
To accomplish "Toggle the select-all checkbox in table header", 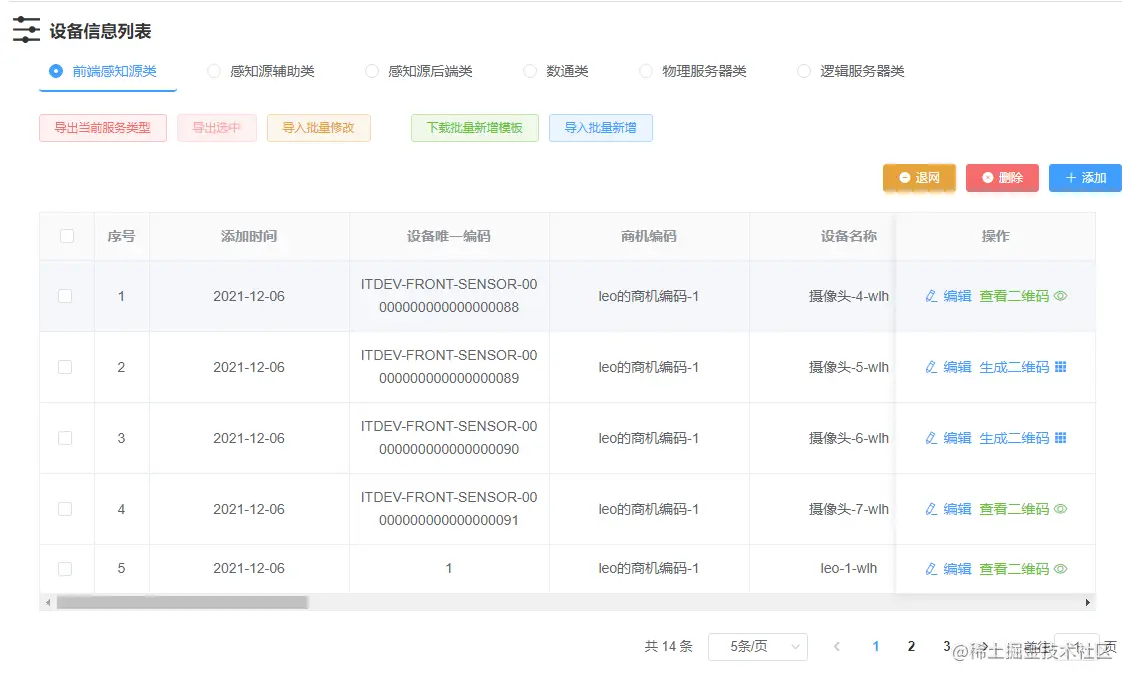I will click(67, 236).
